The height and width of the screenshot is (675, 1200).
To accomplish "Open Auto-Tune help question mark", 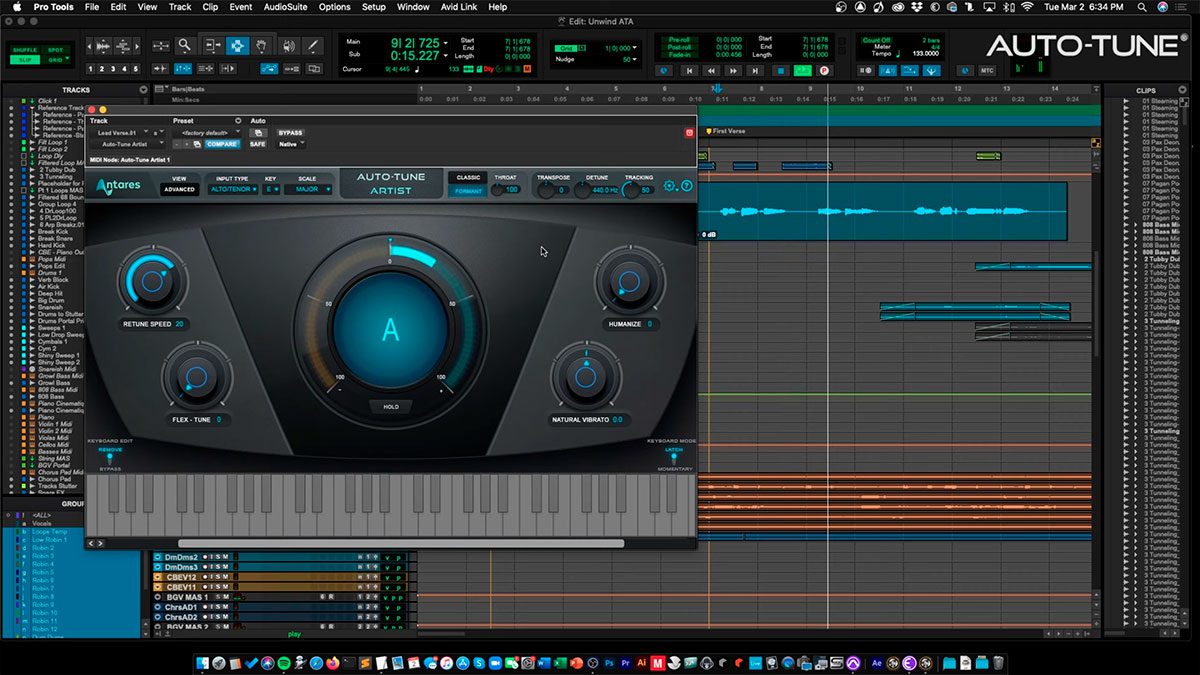I will (686, 186).
